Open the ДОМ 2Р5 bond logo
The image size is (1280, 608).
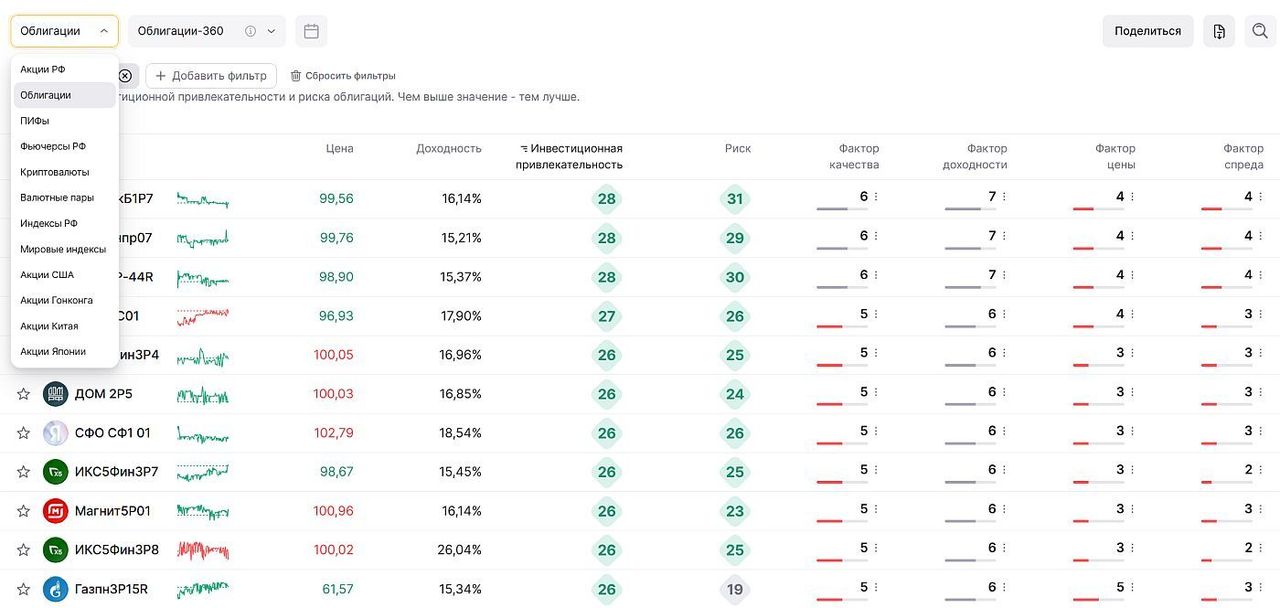click(x=55, y=394)
